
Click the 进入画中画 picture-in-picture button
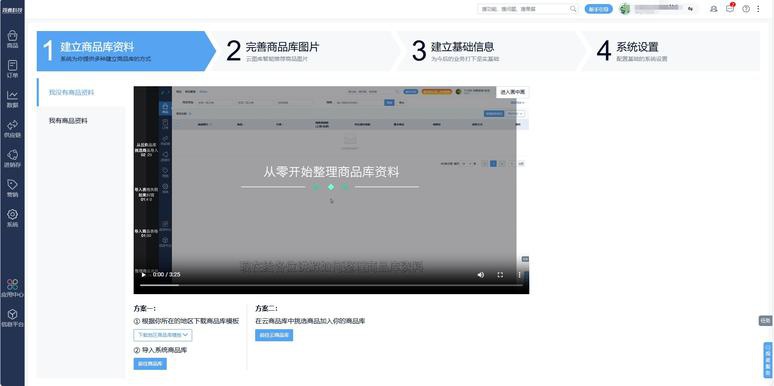(512, 92)
